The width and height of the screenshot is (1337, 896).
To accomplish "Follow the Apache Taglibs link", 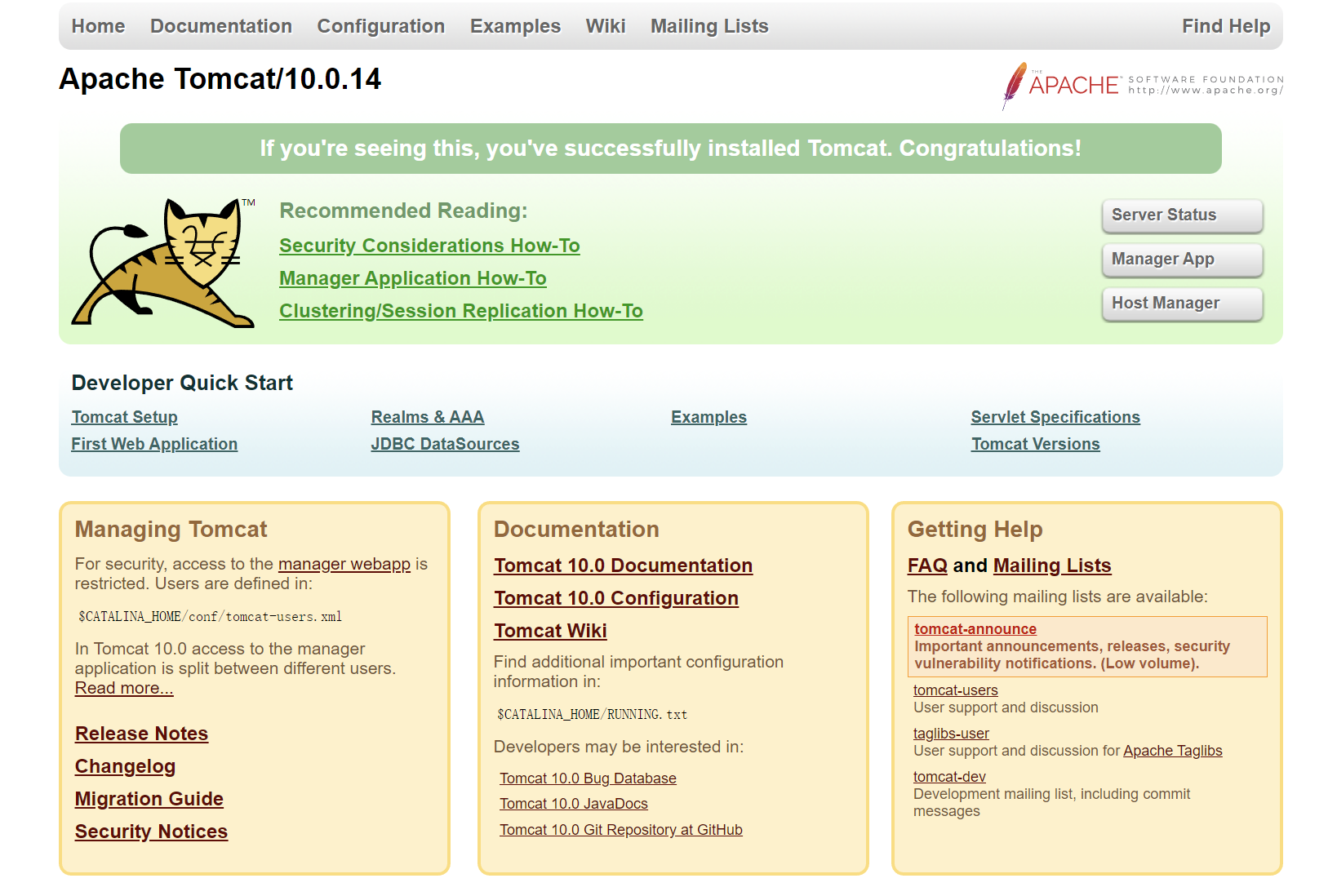I will (1173, 751).
